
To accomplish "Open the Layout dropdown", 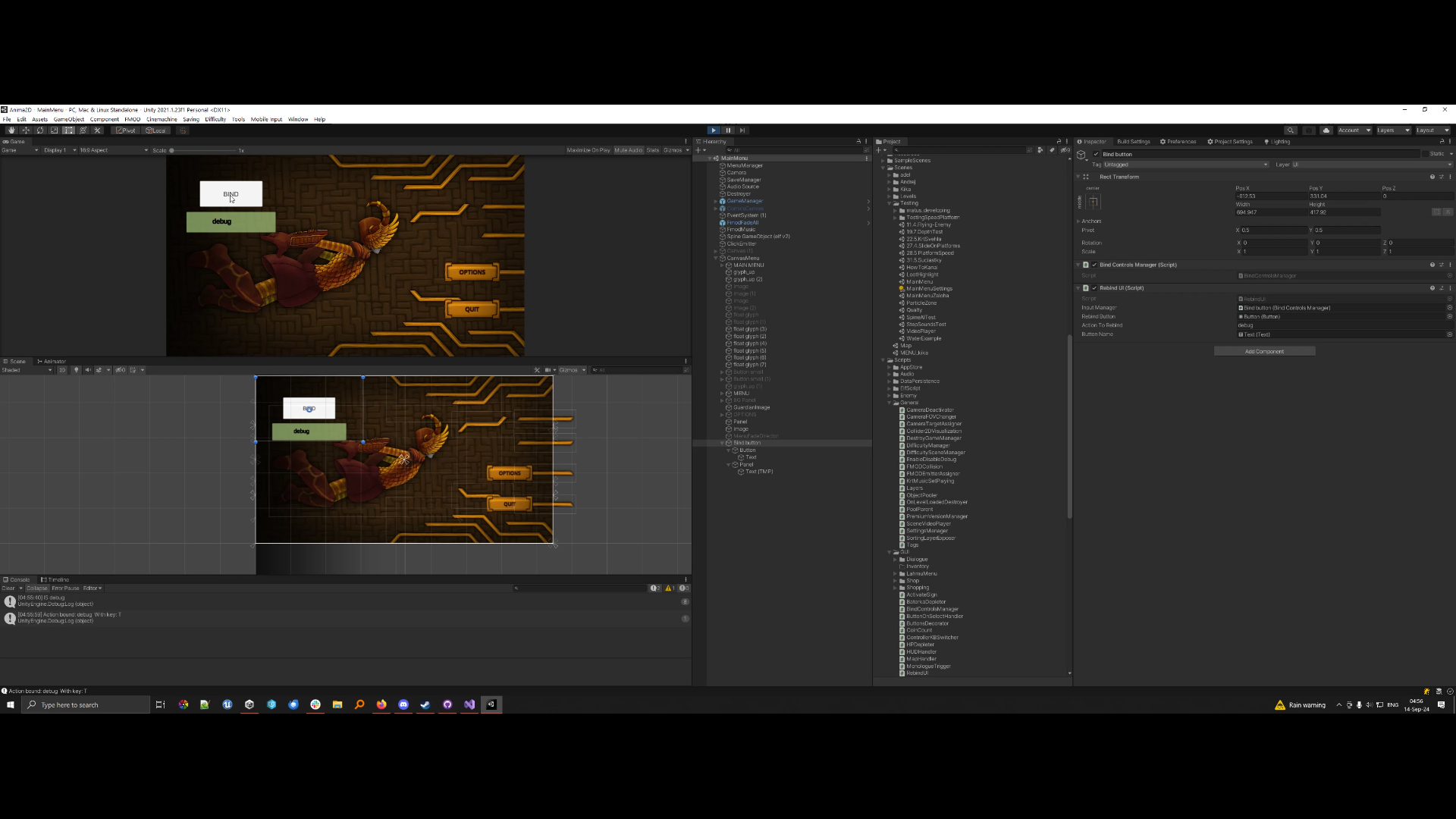I will 1432,130.
